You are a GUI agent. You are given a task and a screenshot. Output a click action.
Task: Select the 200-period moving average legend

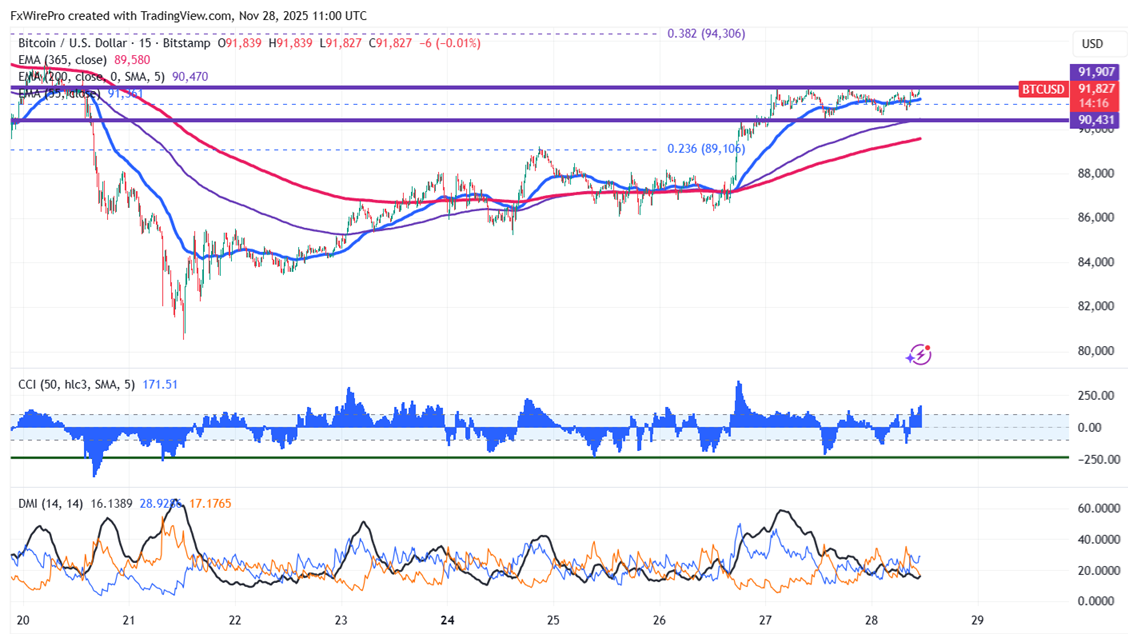coord(91,76)
